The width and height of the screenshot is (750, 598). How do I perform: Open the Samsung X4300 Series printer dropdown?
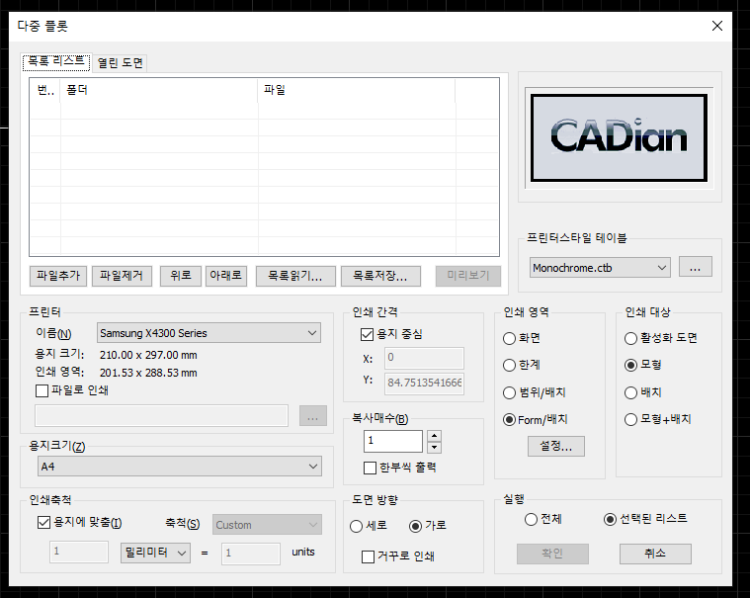[209, 333]
